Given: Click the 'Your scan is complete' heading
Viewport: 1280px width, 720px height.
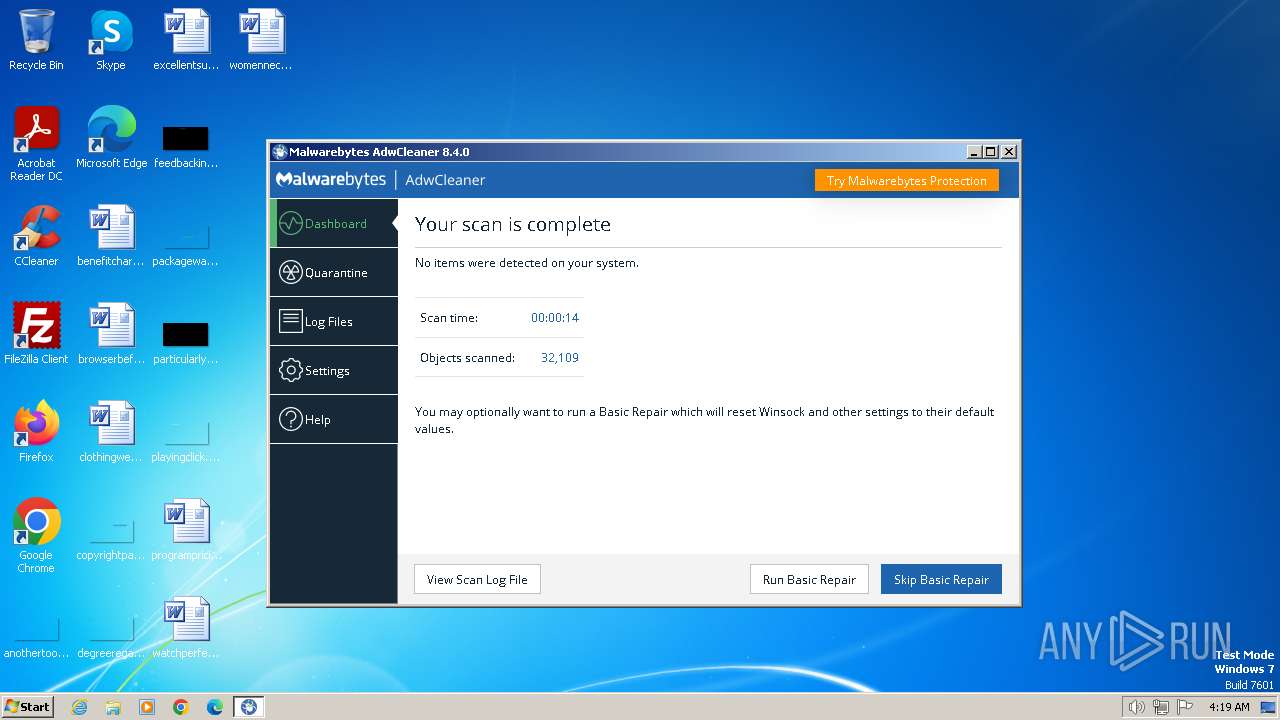Looking at the screenshot, I should tap(513, 224).
